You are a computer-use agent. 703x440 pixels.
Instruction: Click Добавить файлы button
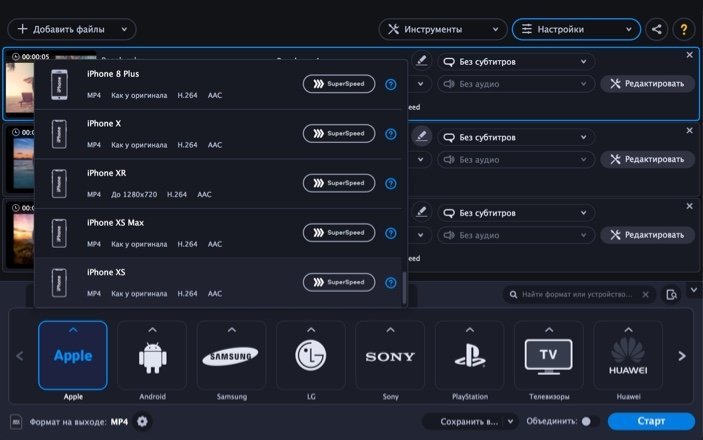pyautogui.click(x=71, y=29)
